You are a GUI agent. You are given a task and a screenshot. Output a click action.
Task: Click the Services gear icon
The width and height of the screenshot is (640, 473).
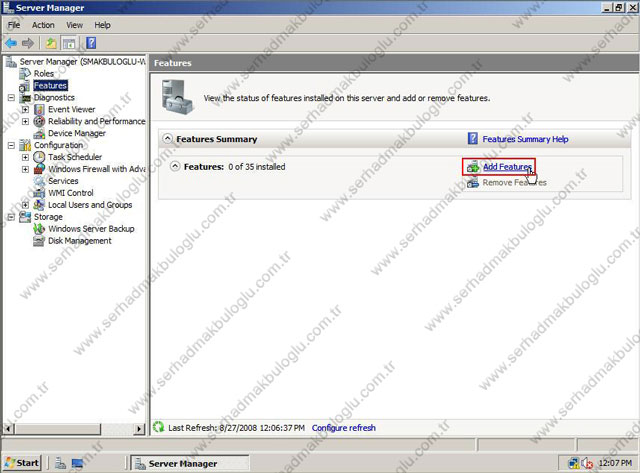coord(39,181)
